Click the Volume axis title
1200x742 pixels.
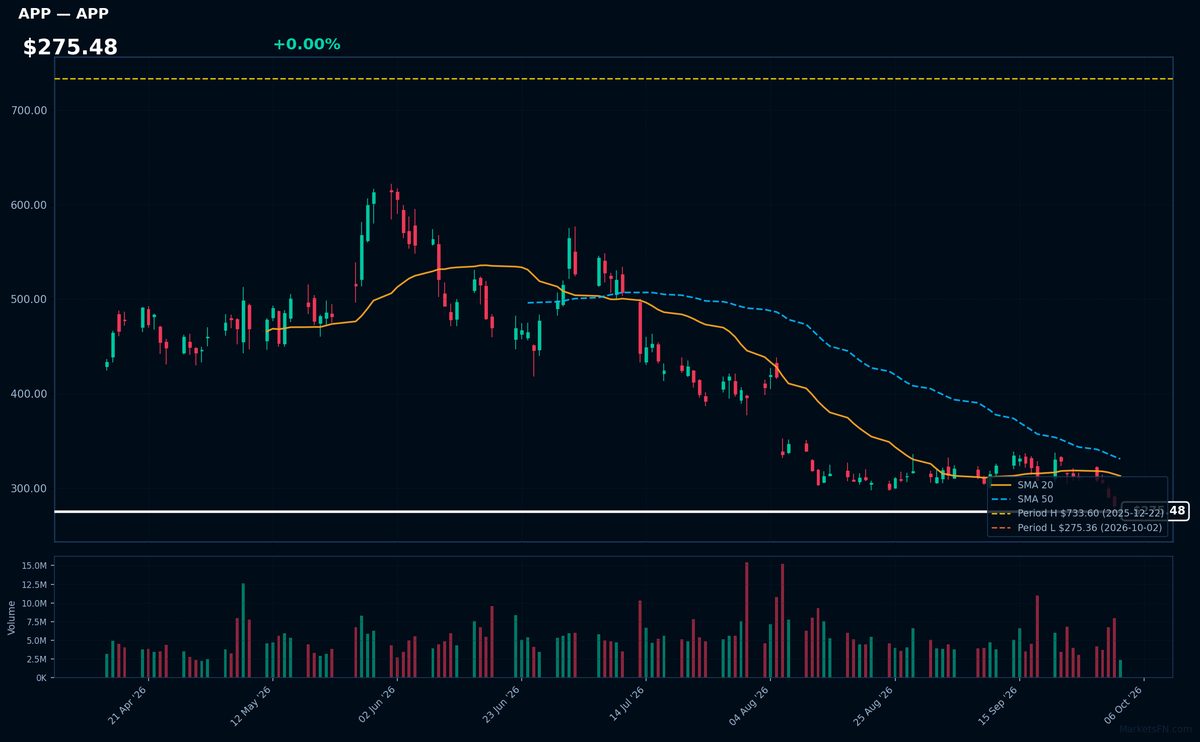click(12, 618)
